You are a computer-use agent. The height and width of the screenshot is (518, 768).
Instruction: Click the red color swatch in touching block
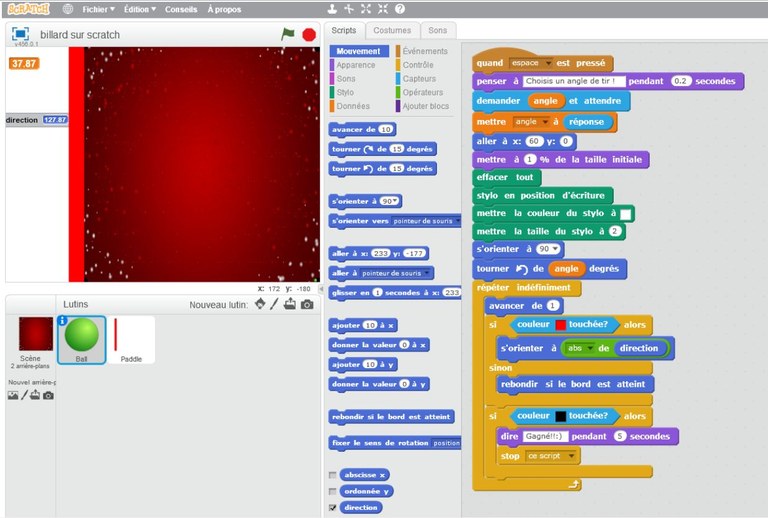point(560,325)
